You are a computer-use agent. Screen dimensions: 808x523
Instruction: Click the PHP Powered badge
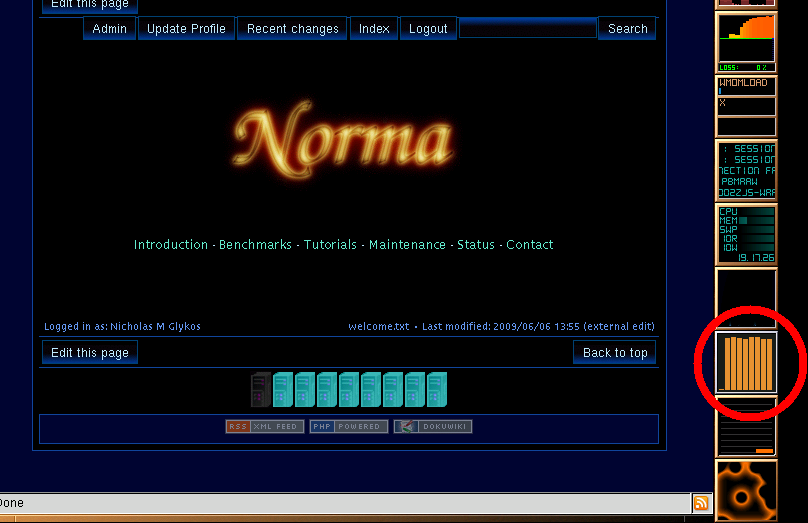[x=348, y=427]
